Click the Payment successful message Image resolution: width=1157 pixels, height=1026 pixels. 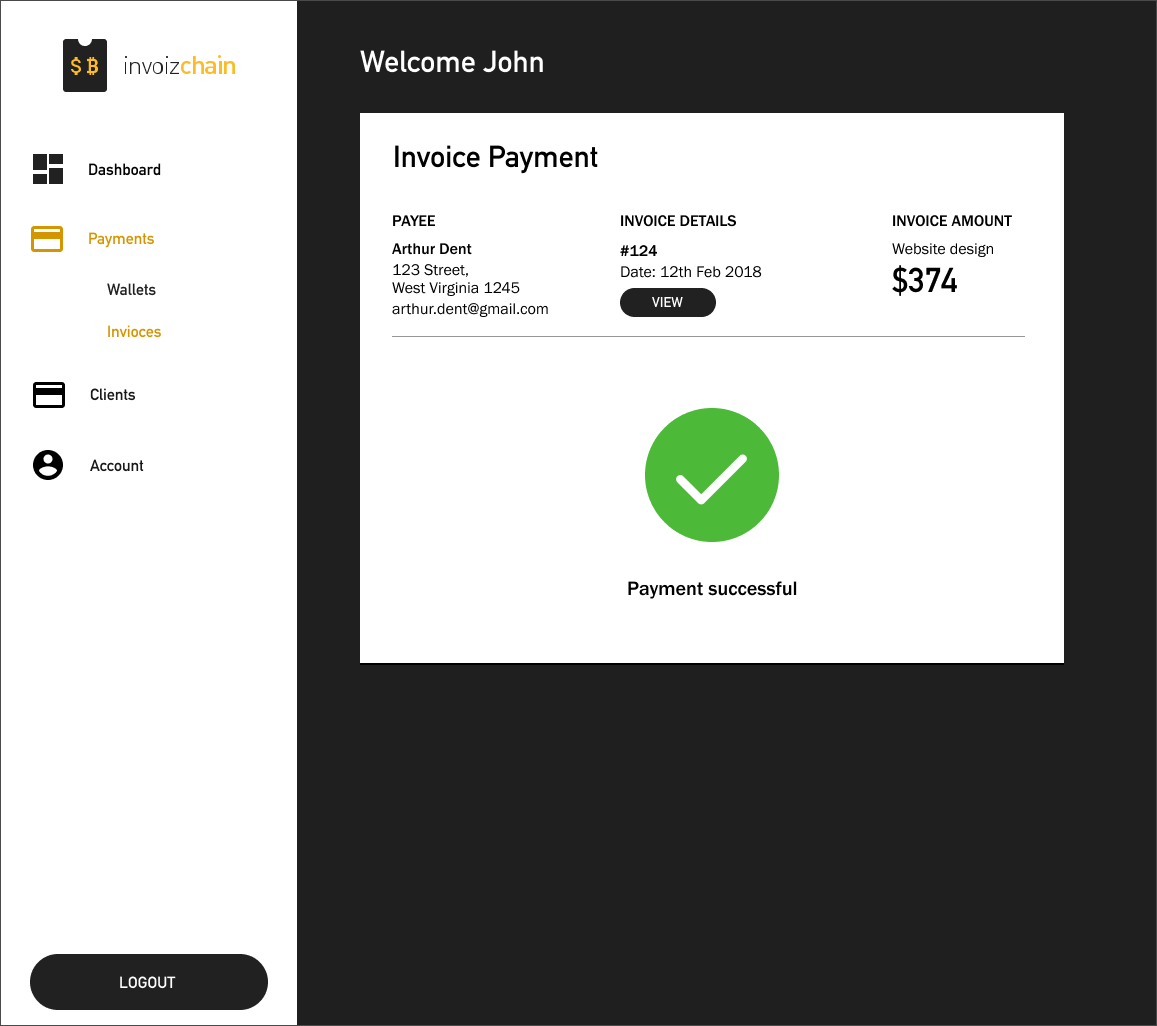(711, 589)
